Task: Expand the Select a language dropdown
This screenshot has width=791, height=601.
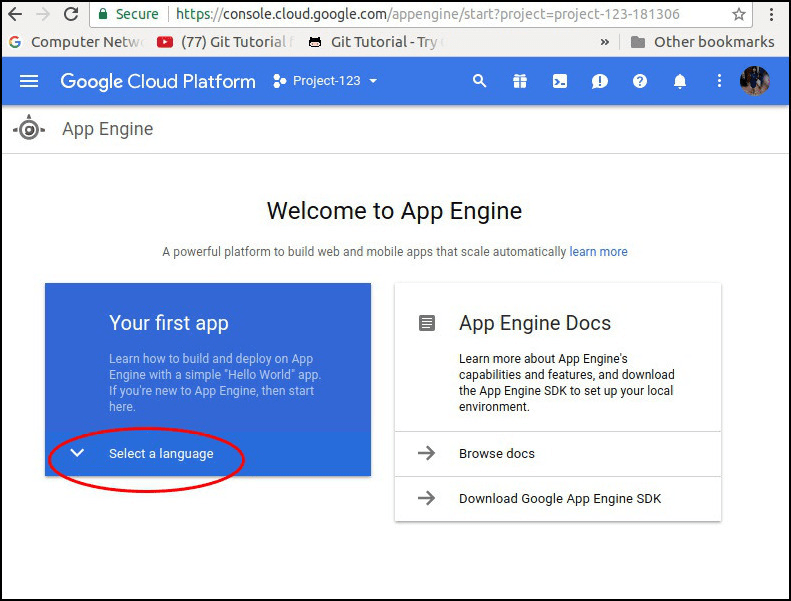Action: [x=208, y=453]
